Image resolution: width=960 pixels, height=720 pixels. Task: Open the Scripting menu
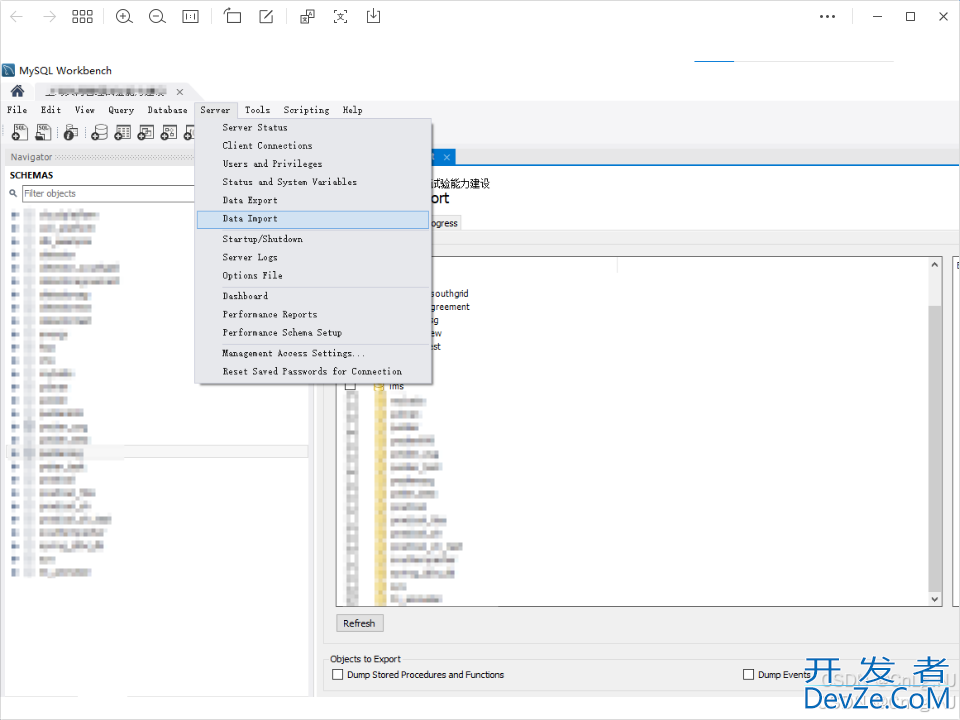click(306, 110)
